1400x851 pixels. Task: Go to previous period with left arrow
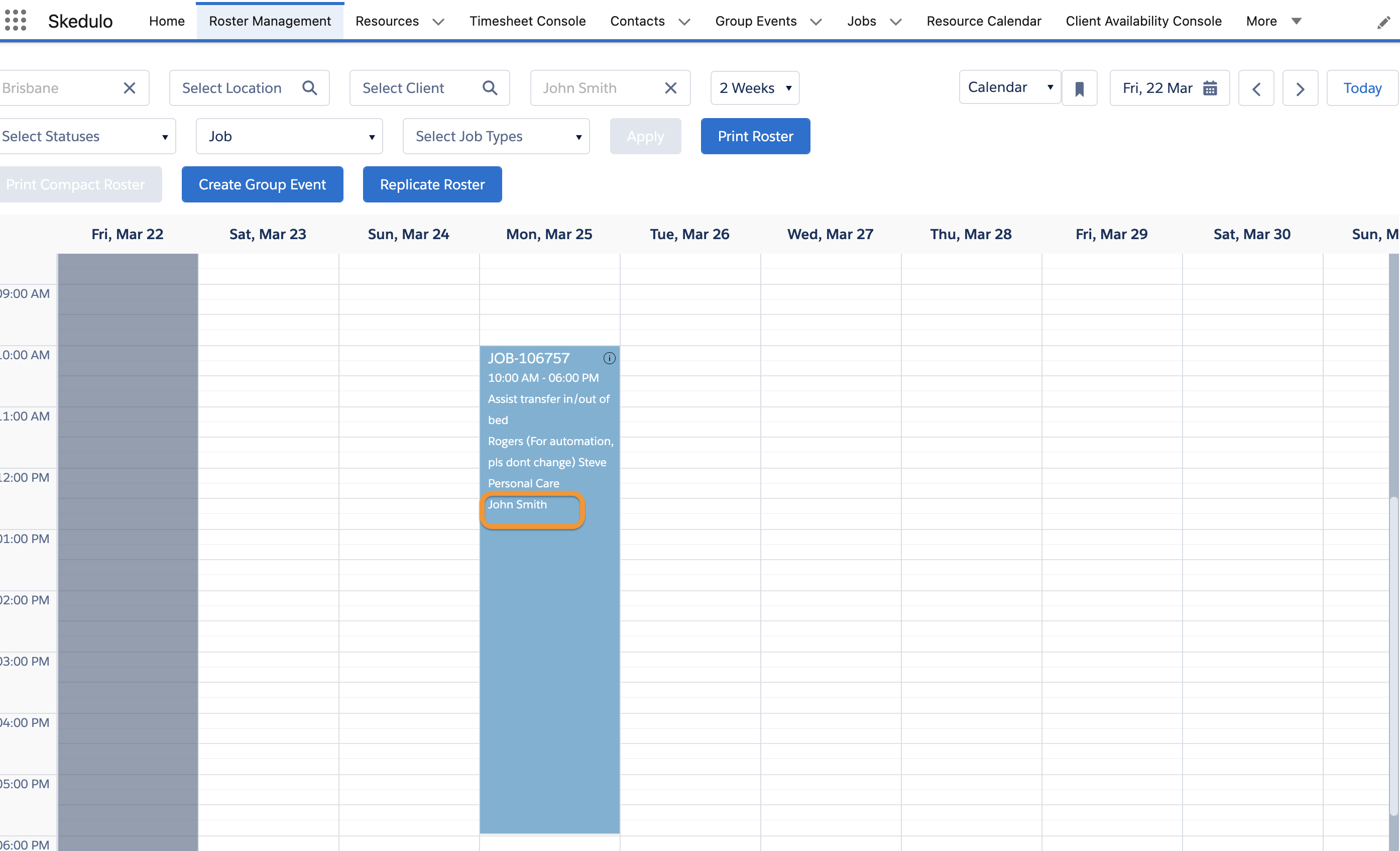click(1256, 88)
